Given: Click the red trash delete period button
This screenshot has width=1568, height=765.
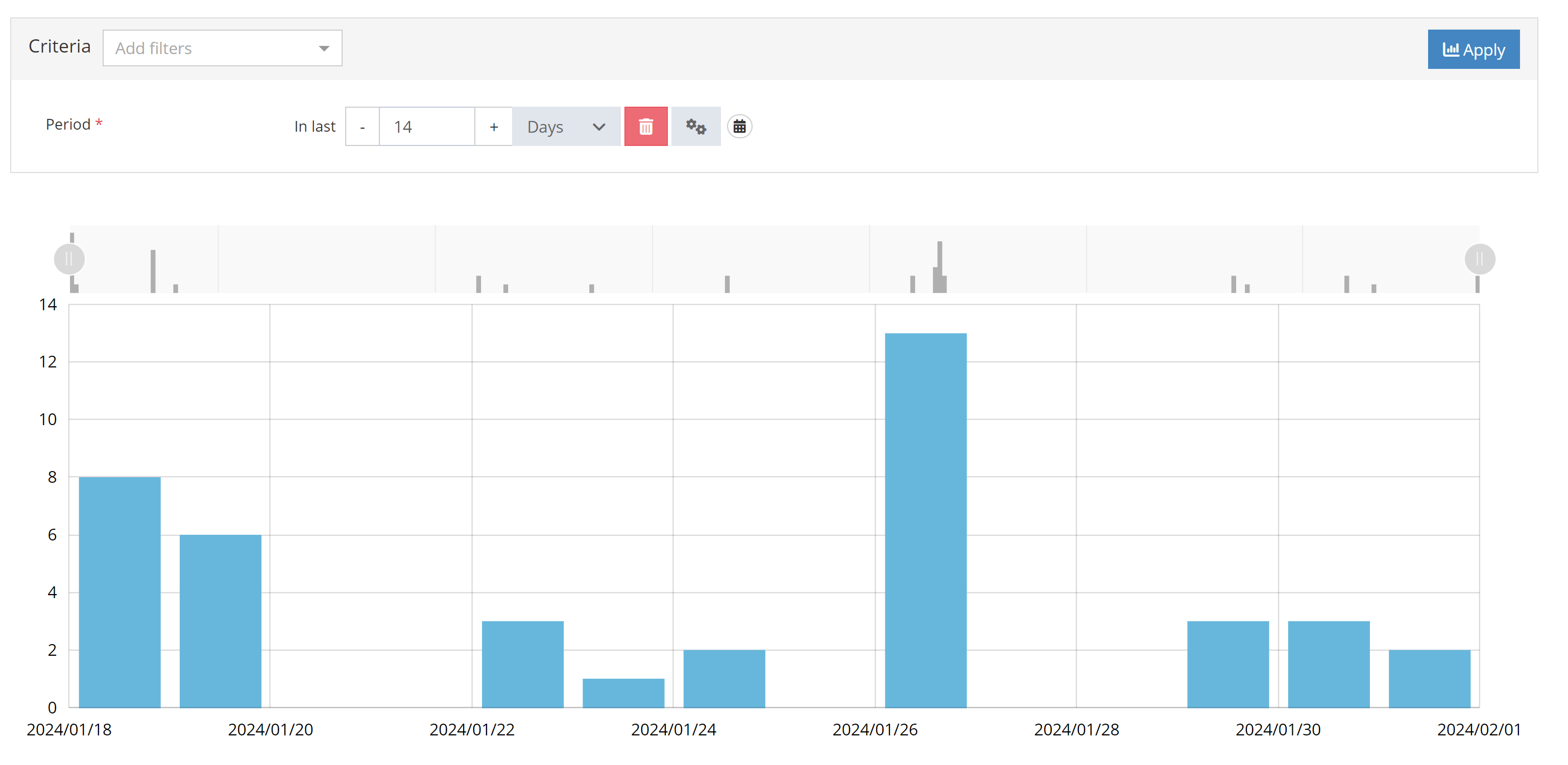Looking at the screenshot, I should point(645,127).
